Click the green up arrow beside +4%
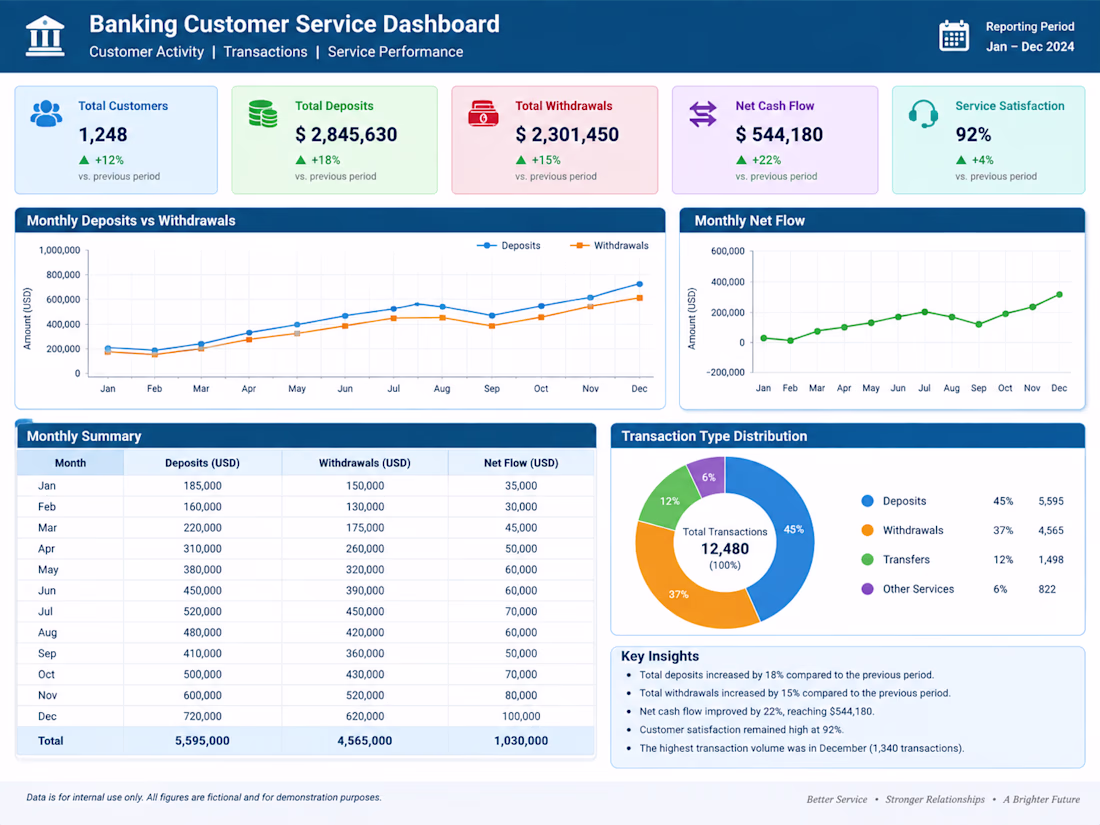Image resolution: width=1100 pixels, height=825 pixels. pos(961,160)
